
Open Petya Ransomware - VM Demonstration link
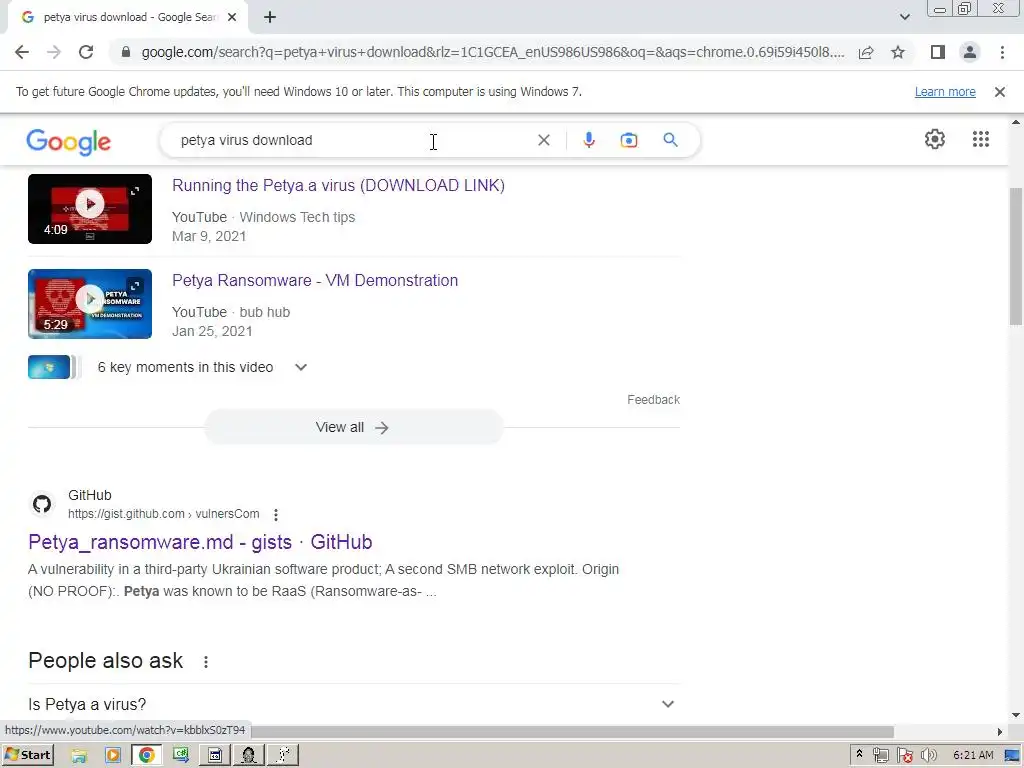315,281
